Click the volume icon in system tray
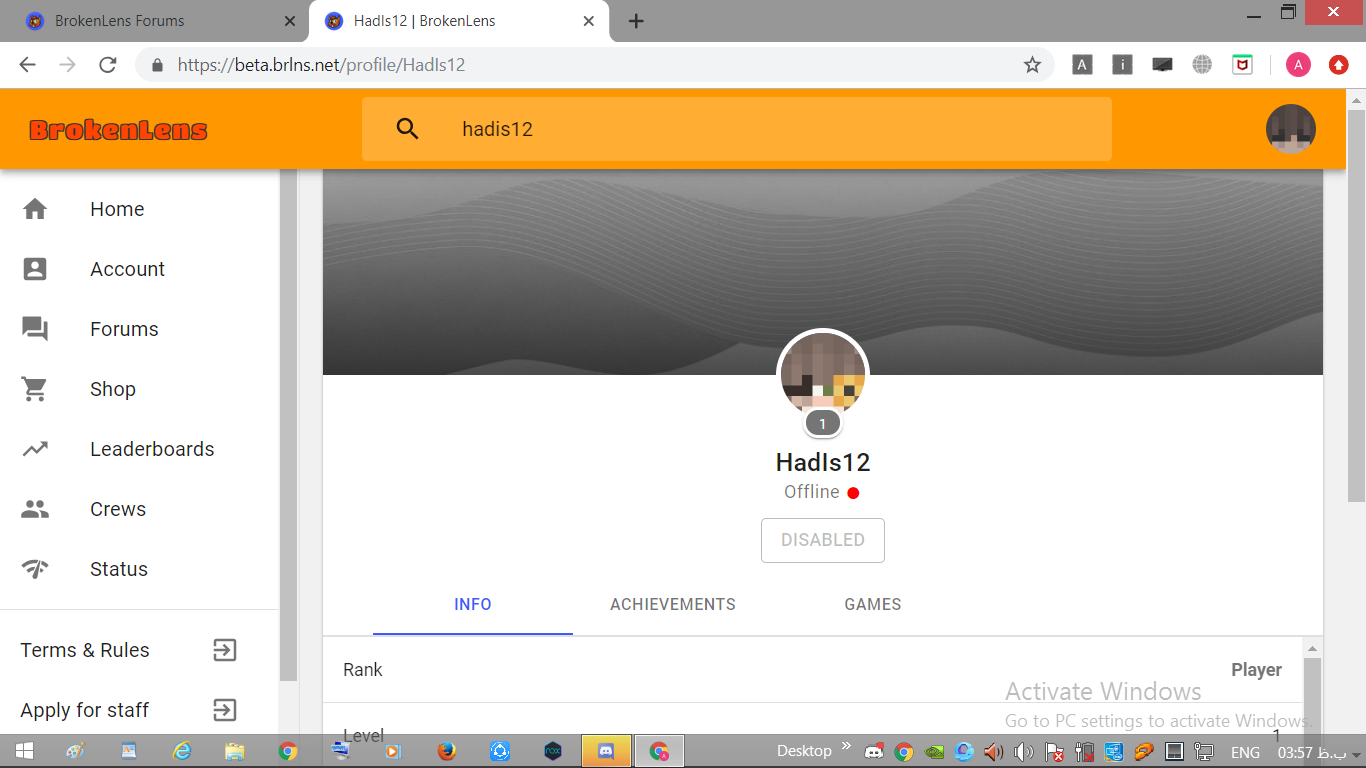This screenshot has width=1366, height=768. click(x=1023, y=752)
